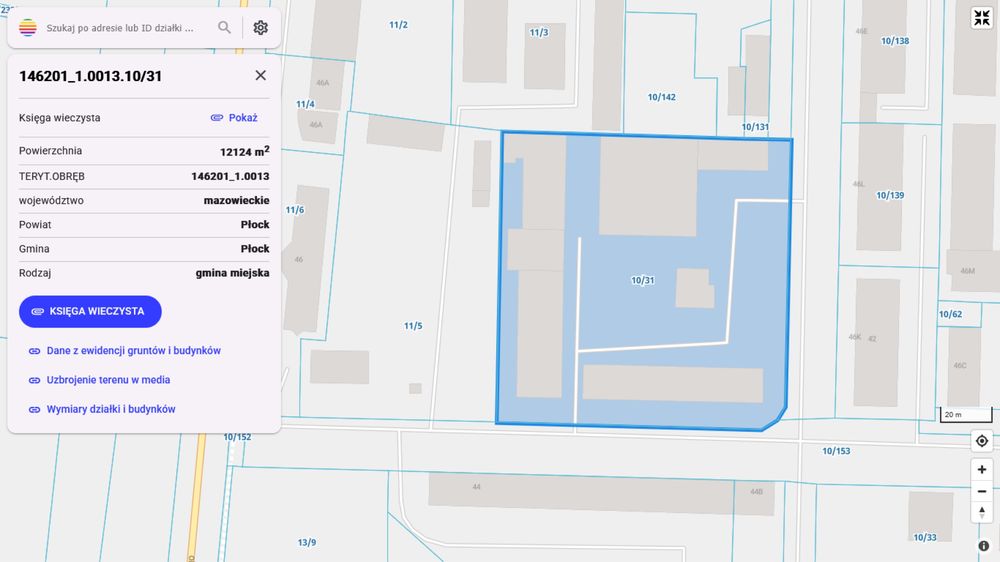Open map attribution info icon

(983, 545)
